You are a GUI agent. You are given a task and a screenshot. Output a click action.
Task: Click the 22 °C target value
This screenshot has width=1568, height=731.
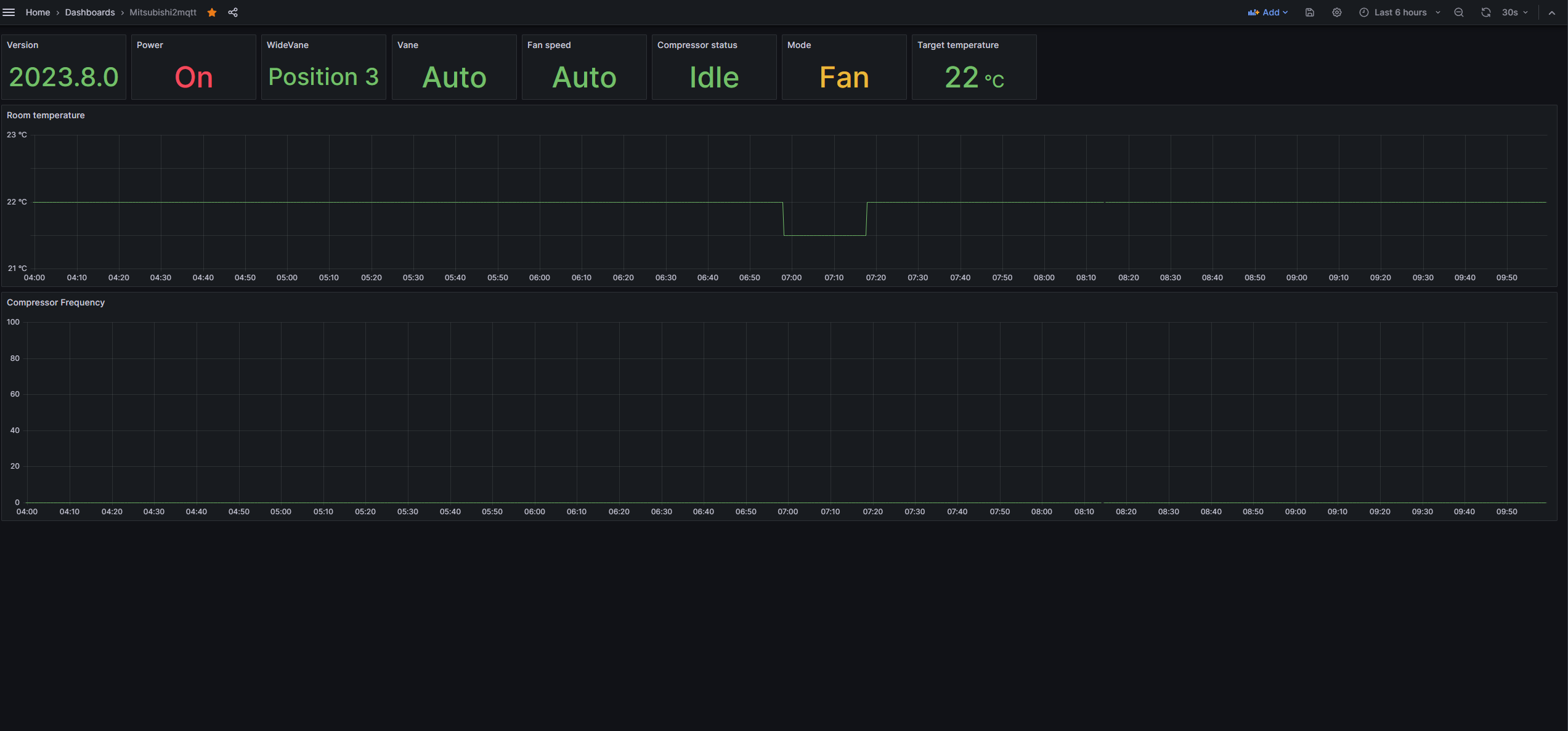pyautogui.click(x=974, y=77)
